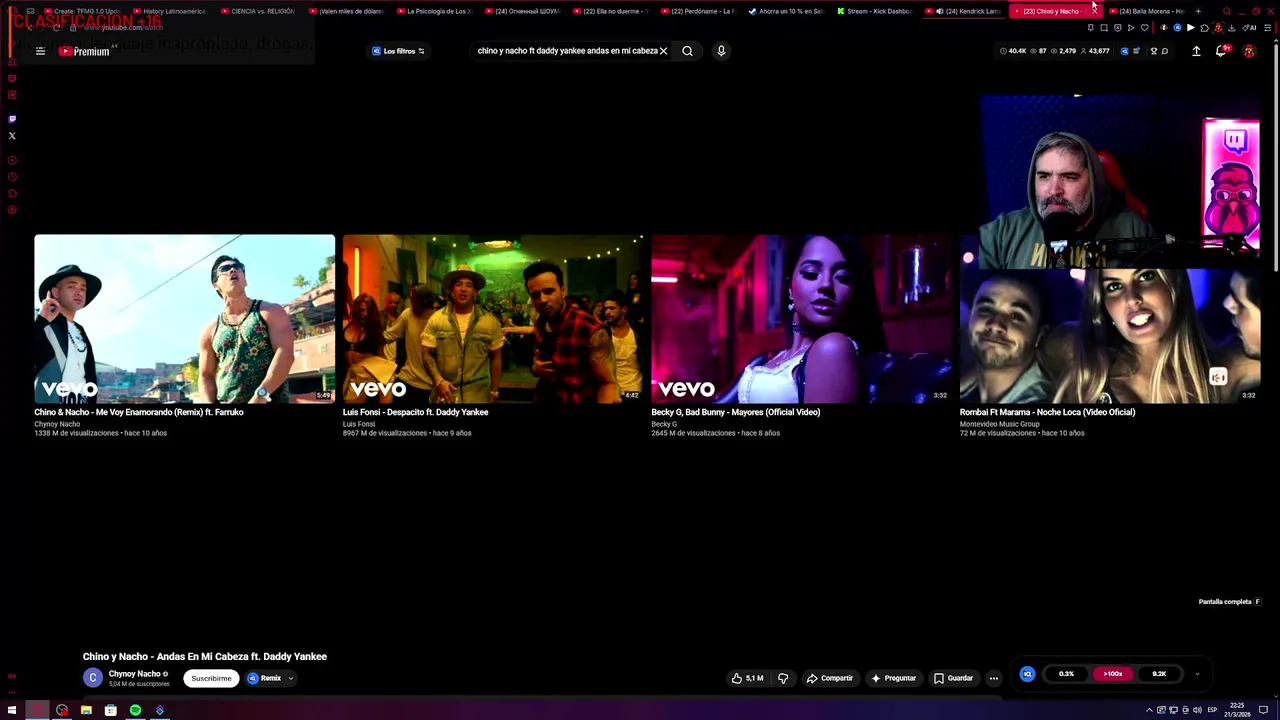Open the YouTube hamburger guide menu
Screen dimensions: 1280x720
40,51
